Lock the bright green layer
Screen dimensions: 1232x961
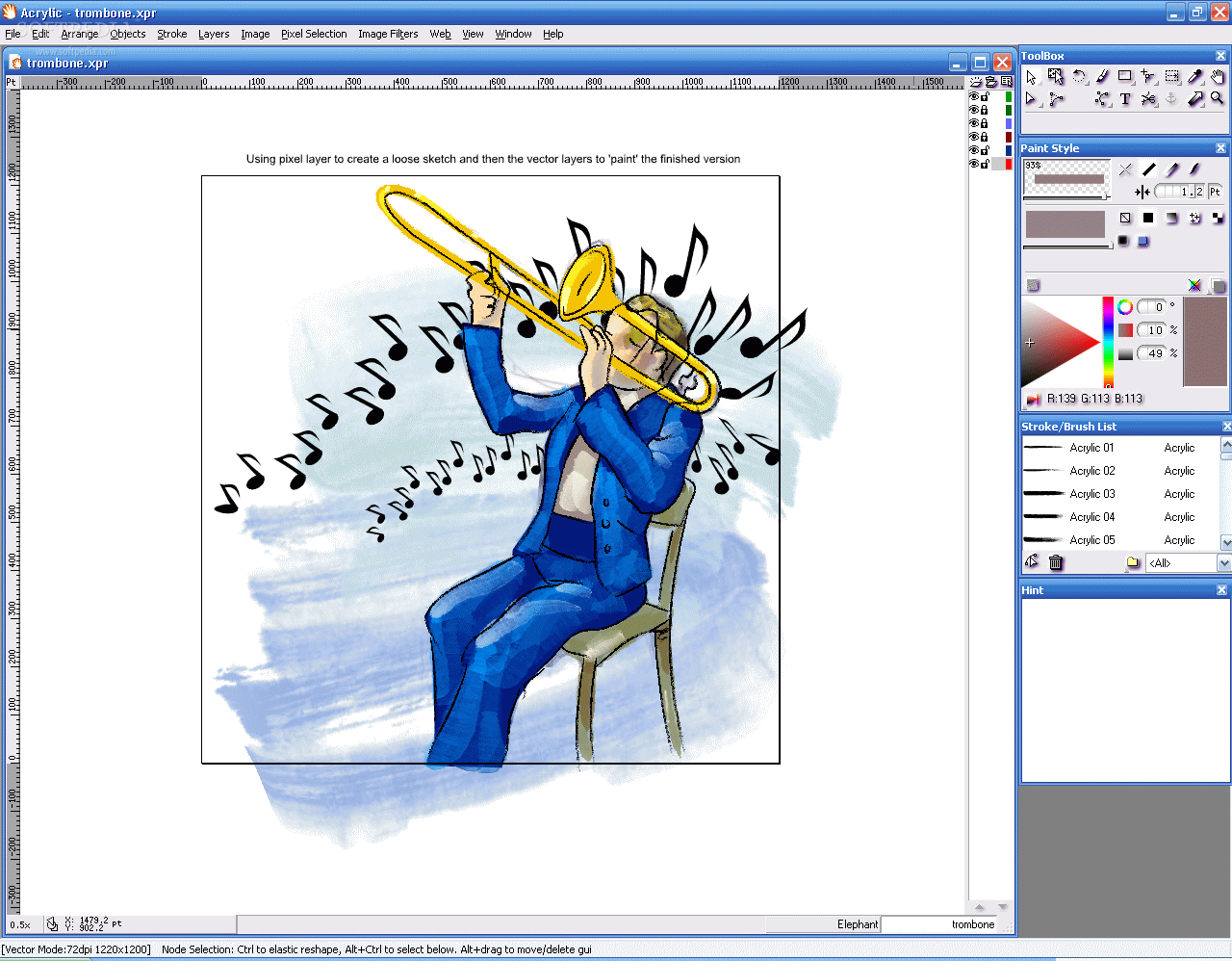click(x=985, y=96)
